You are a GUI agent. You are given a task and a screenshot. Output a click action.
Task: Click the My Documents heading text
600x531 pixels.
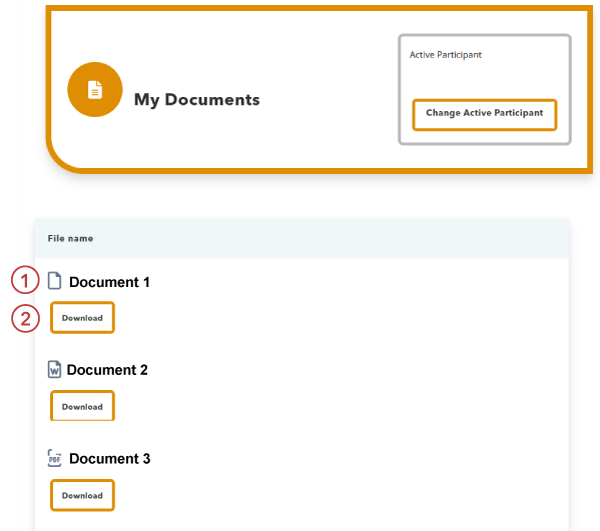[196, 100]
